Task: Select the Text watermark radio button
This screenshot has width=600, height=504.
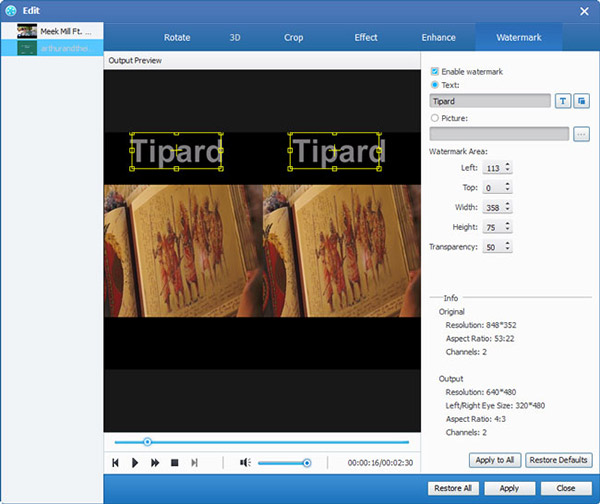Action: [x=434, y=85]
